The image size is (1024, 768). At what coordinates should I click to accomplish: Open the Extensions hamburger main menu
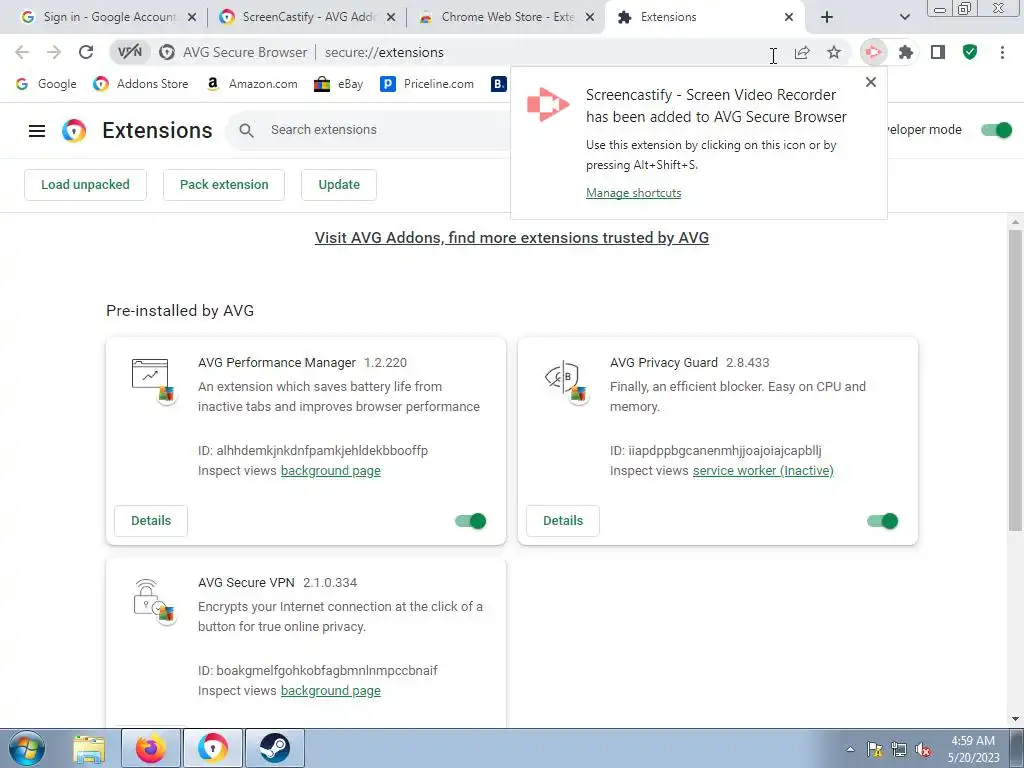pyautogui.click(x=37, y=131)
